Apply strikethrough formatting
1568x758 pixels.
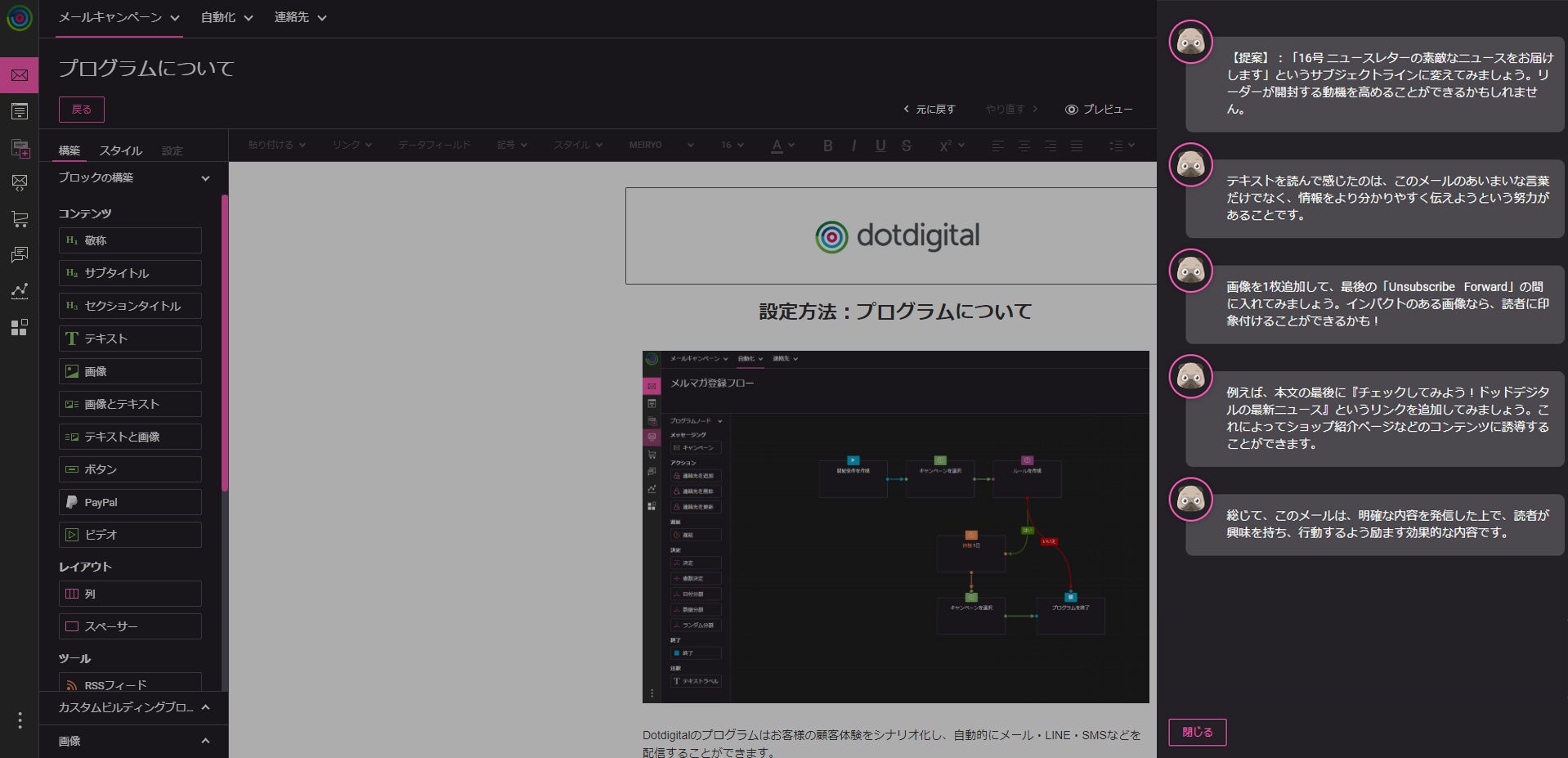click(907, 146)
